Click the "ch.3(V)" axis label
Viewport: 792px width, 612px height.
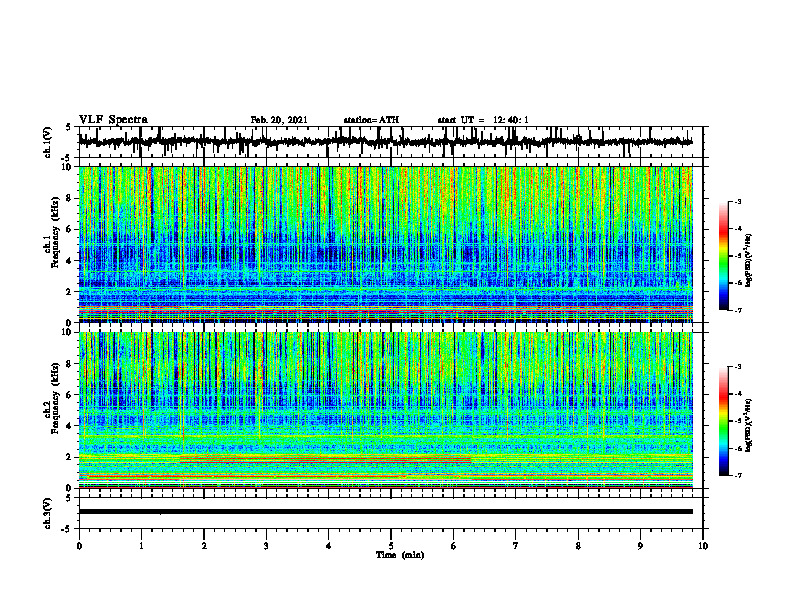click(48, 513)
